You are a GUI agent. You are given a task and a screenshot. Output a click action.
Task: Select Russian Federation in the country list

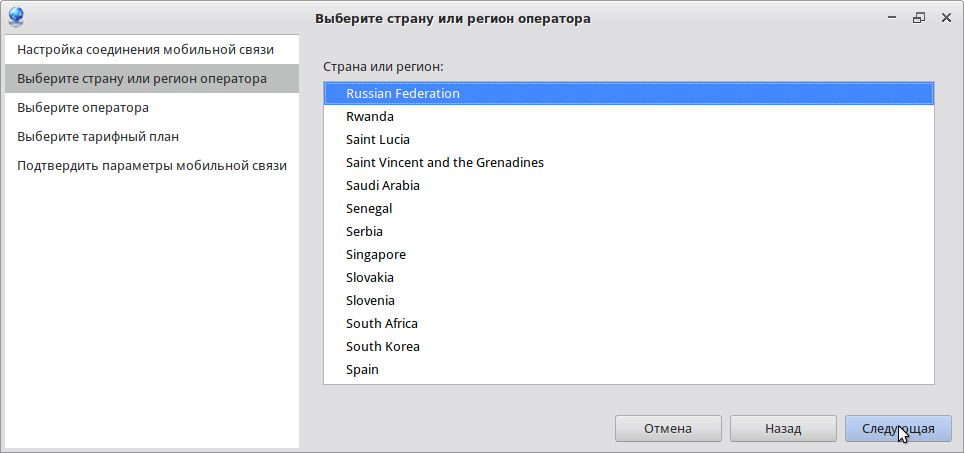point(403,93)
